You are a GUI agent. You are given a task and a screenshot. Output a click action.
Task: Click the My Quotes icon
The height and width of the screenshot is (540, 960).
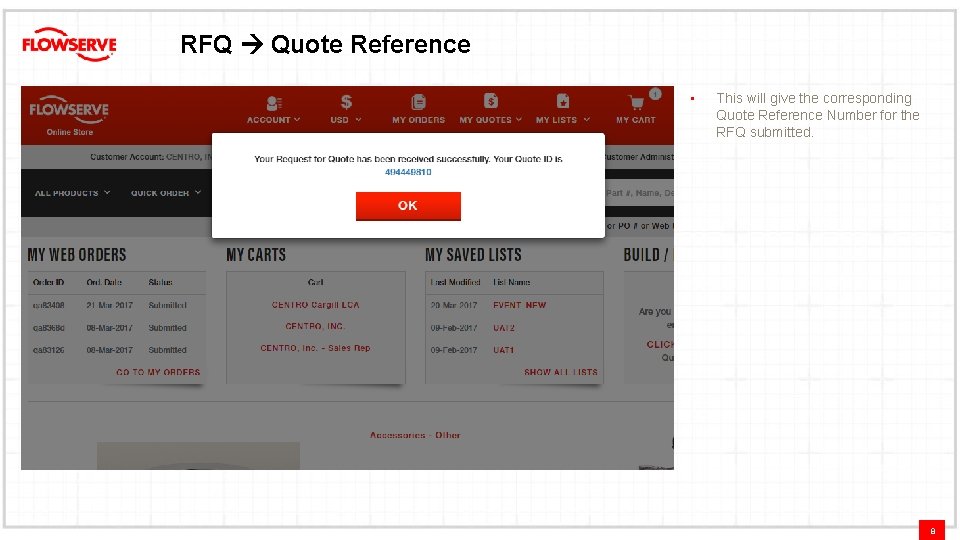click(490, 101)
